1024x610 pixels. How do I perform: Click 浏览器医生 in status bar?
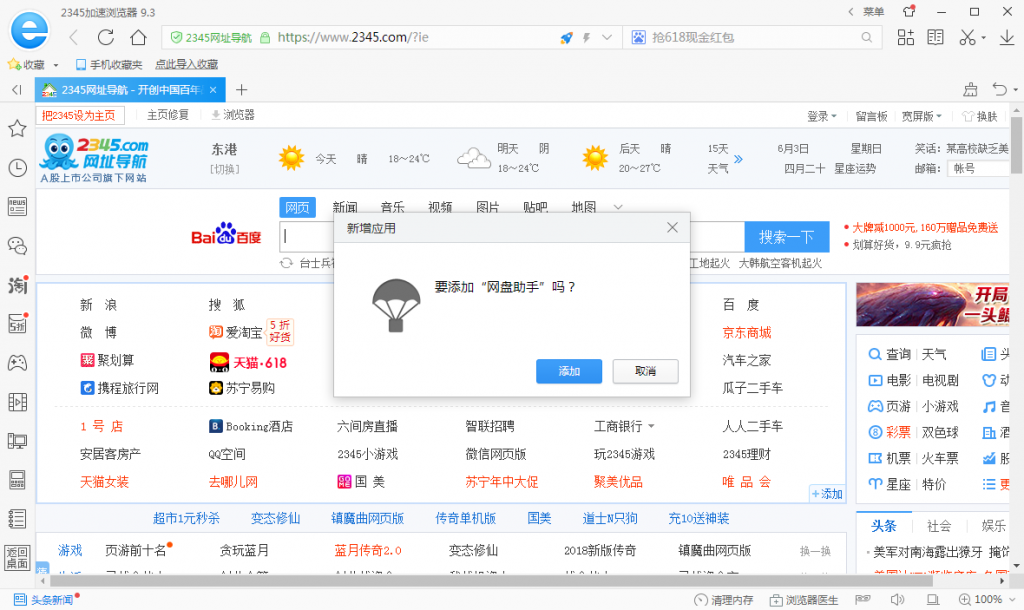pos(804,600)
